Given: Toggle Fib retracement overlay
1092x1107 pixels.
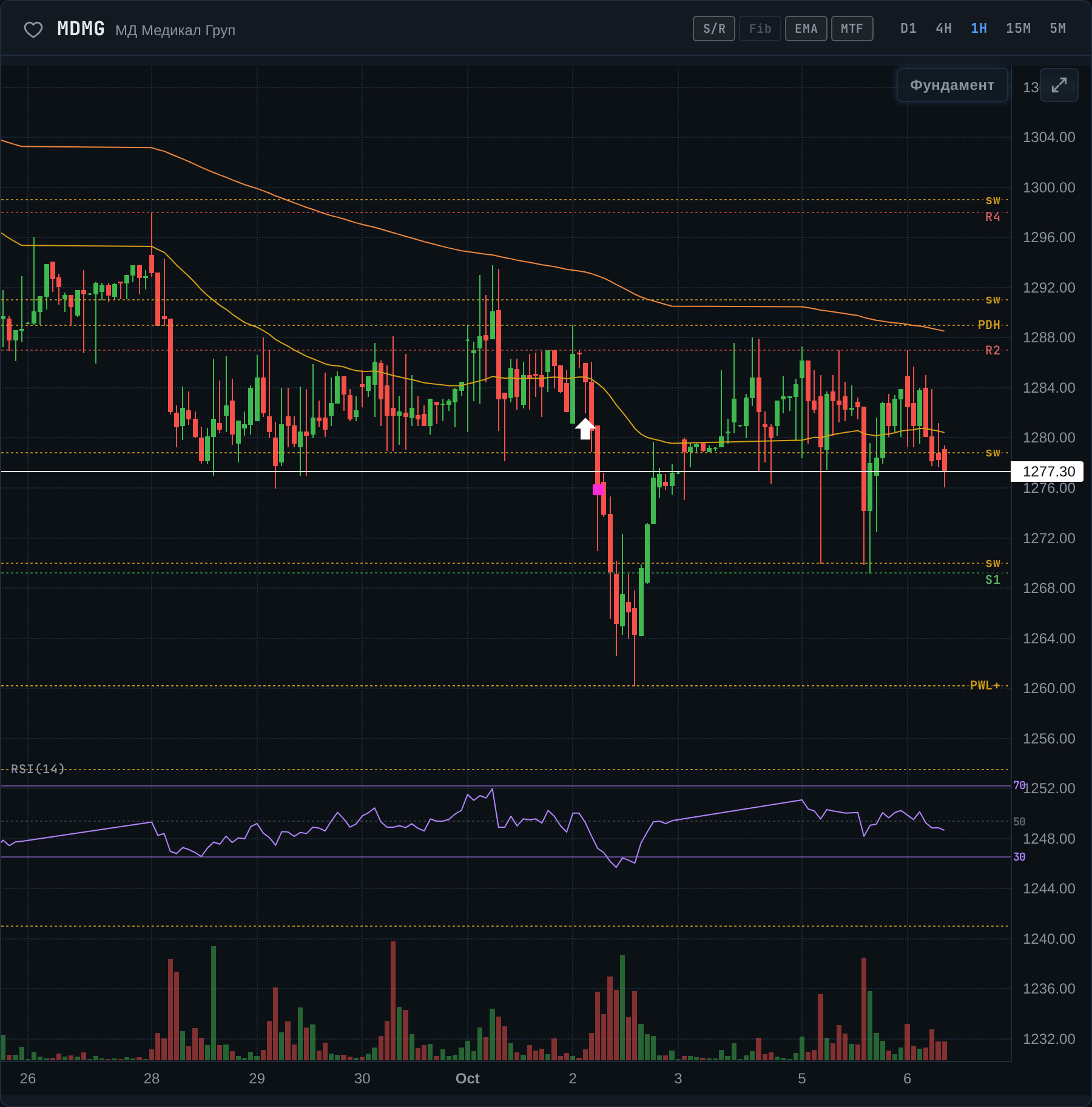Looking at the screenshot, I should (x=760, y=29).
